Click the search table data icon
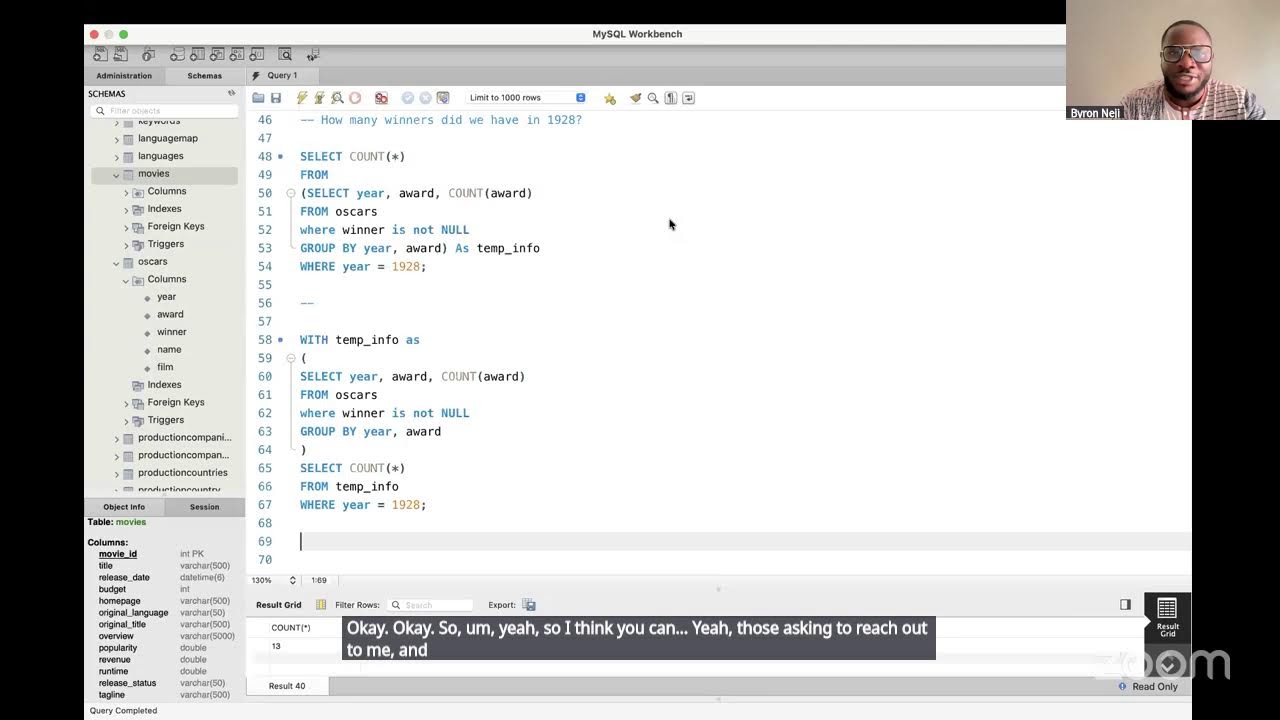1280x720 pixels. 285,54
